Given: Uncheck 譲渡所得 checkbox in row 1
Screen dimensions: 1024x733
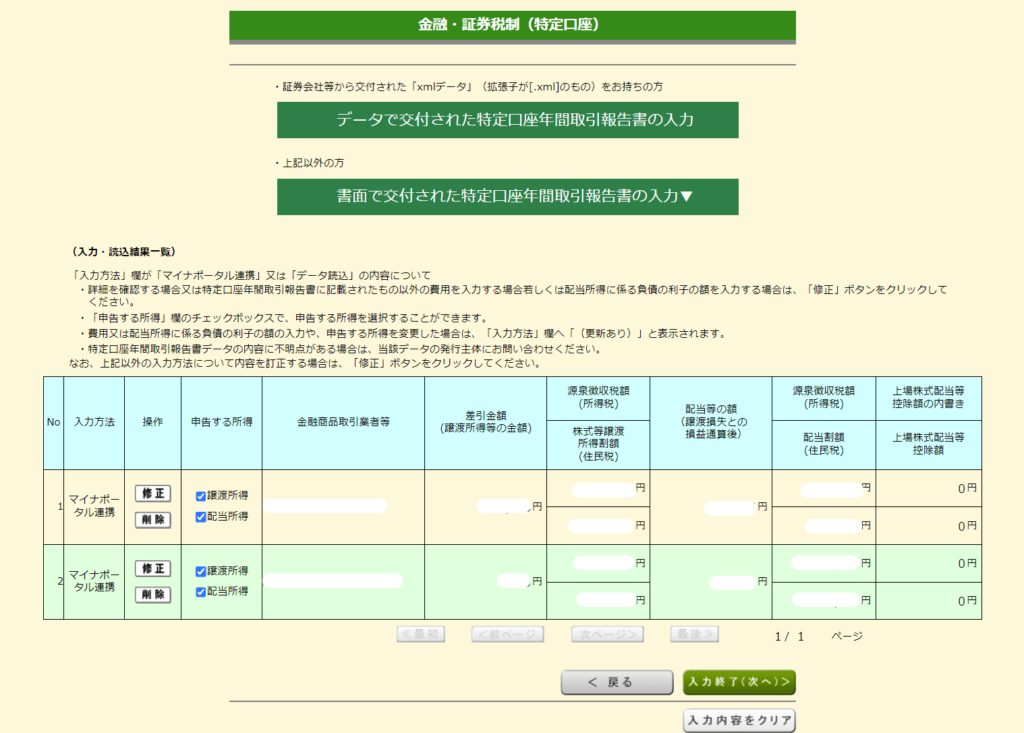Looking at the screenshot, I should tap(201, 496).
